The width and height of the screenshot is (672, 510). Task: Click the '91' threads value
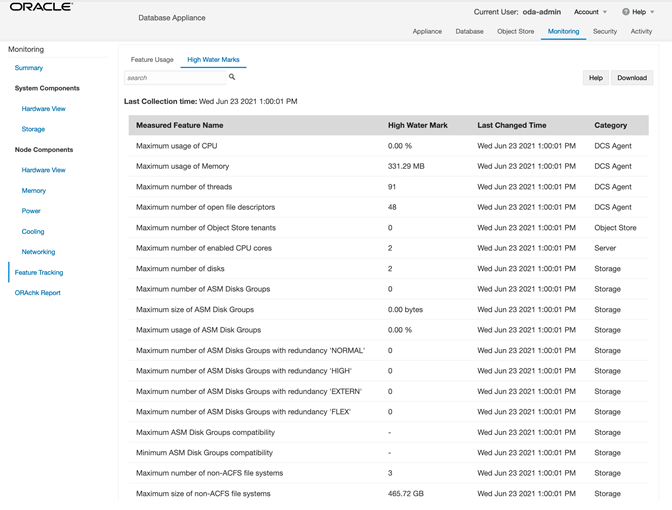(x=392, y=187)
